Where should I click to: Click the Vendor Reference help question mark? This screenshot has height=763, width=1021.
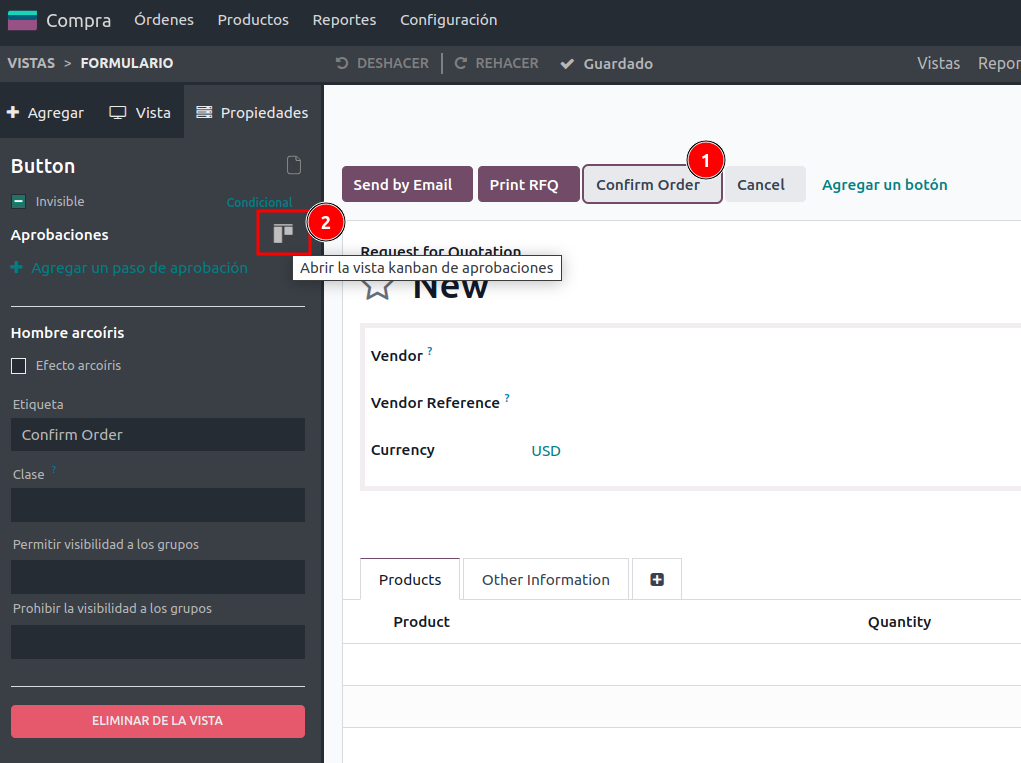[507, 397]
